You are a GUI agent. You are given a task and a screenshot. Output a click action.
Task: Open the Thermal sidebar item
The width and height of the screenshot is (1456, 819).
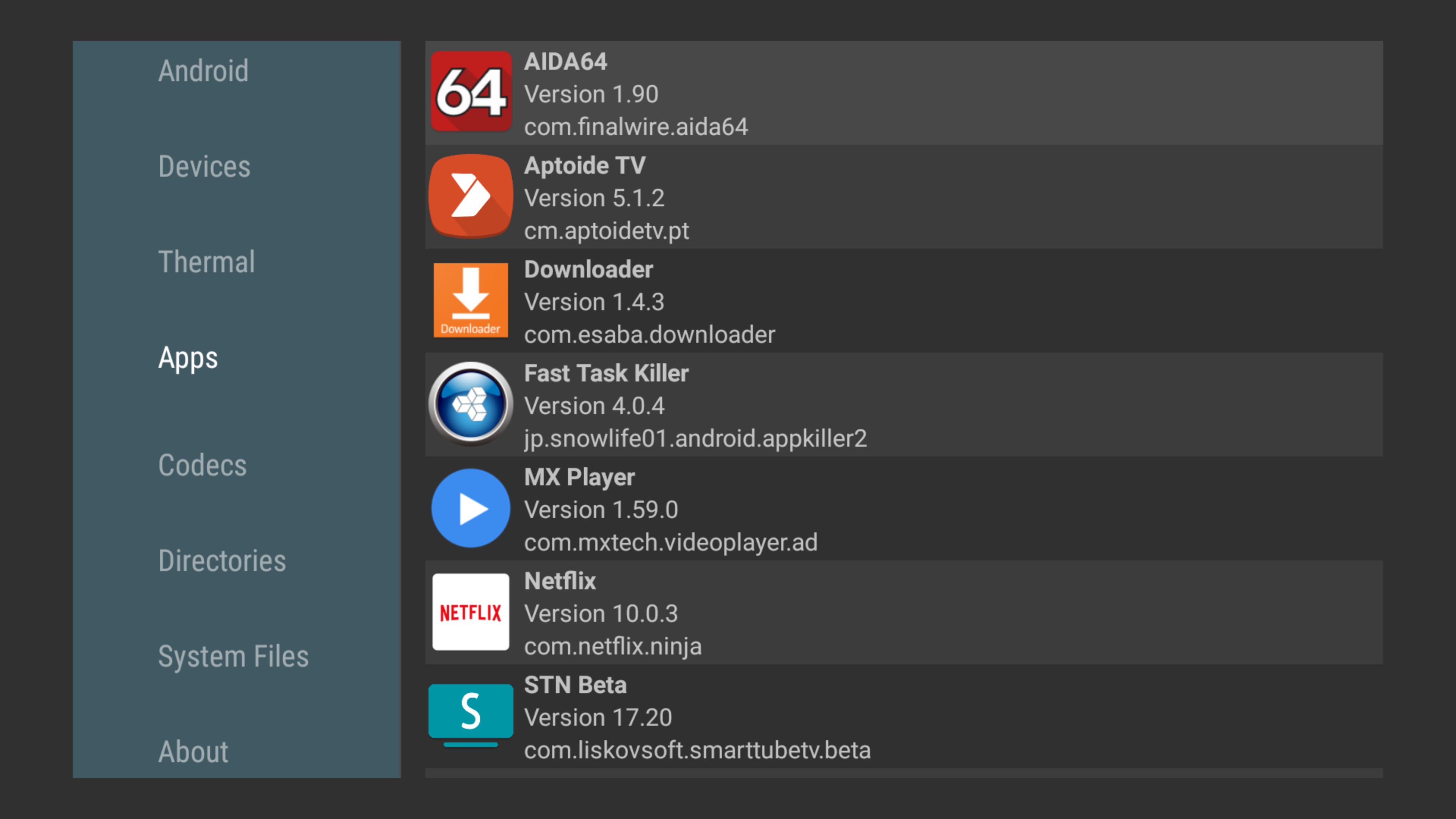(x=207, y=262)
